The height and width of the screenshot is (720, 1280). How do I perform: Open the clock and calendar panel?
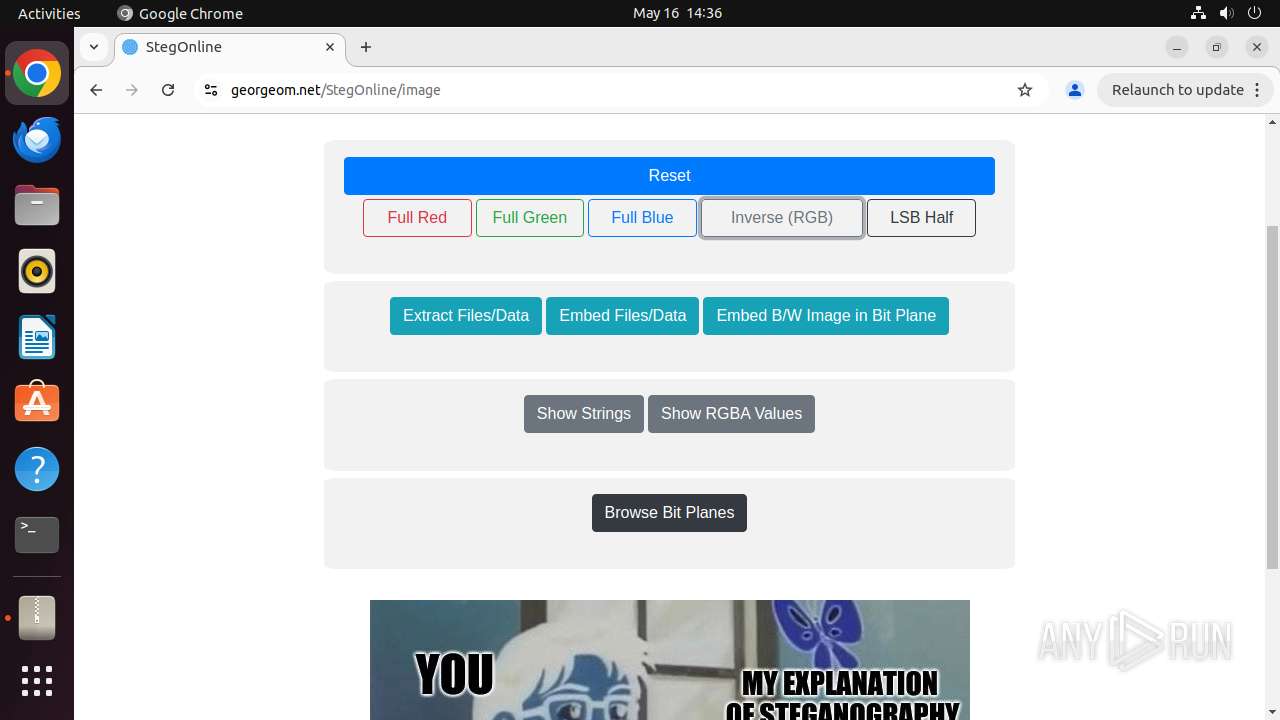pyautogui.click(x=677, y=13)
